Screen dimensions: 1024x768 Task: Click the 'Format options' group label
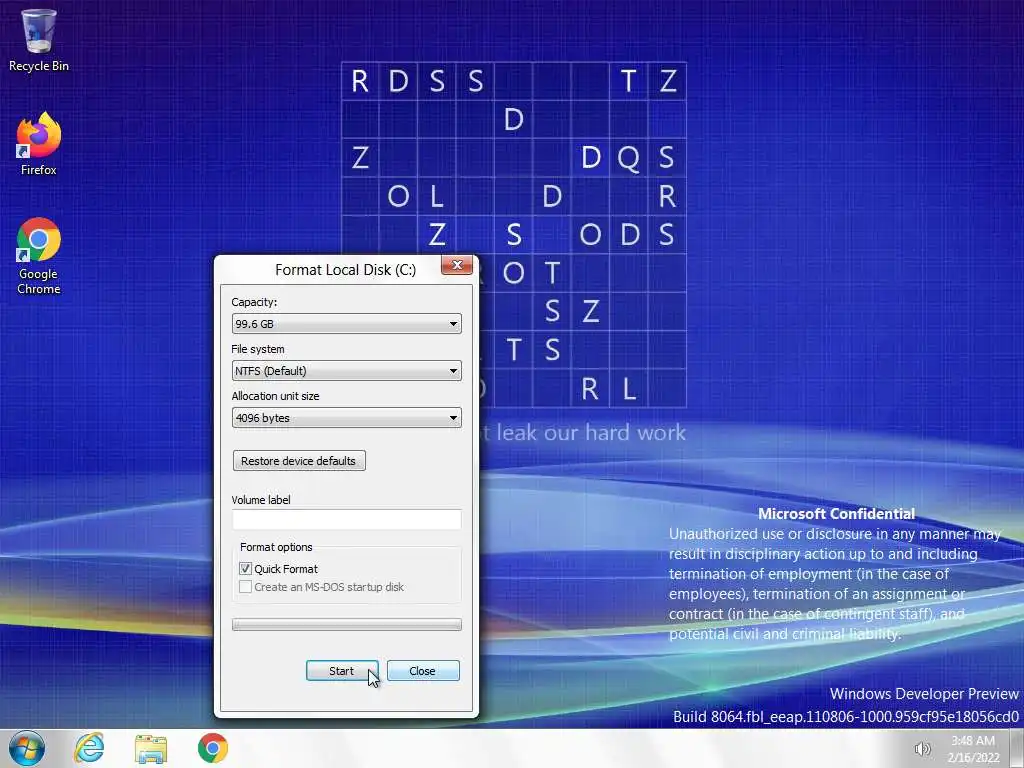(276, 547)
